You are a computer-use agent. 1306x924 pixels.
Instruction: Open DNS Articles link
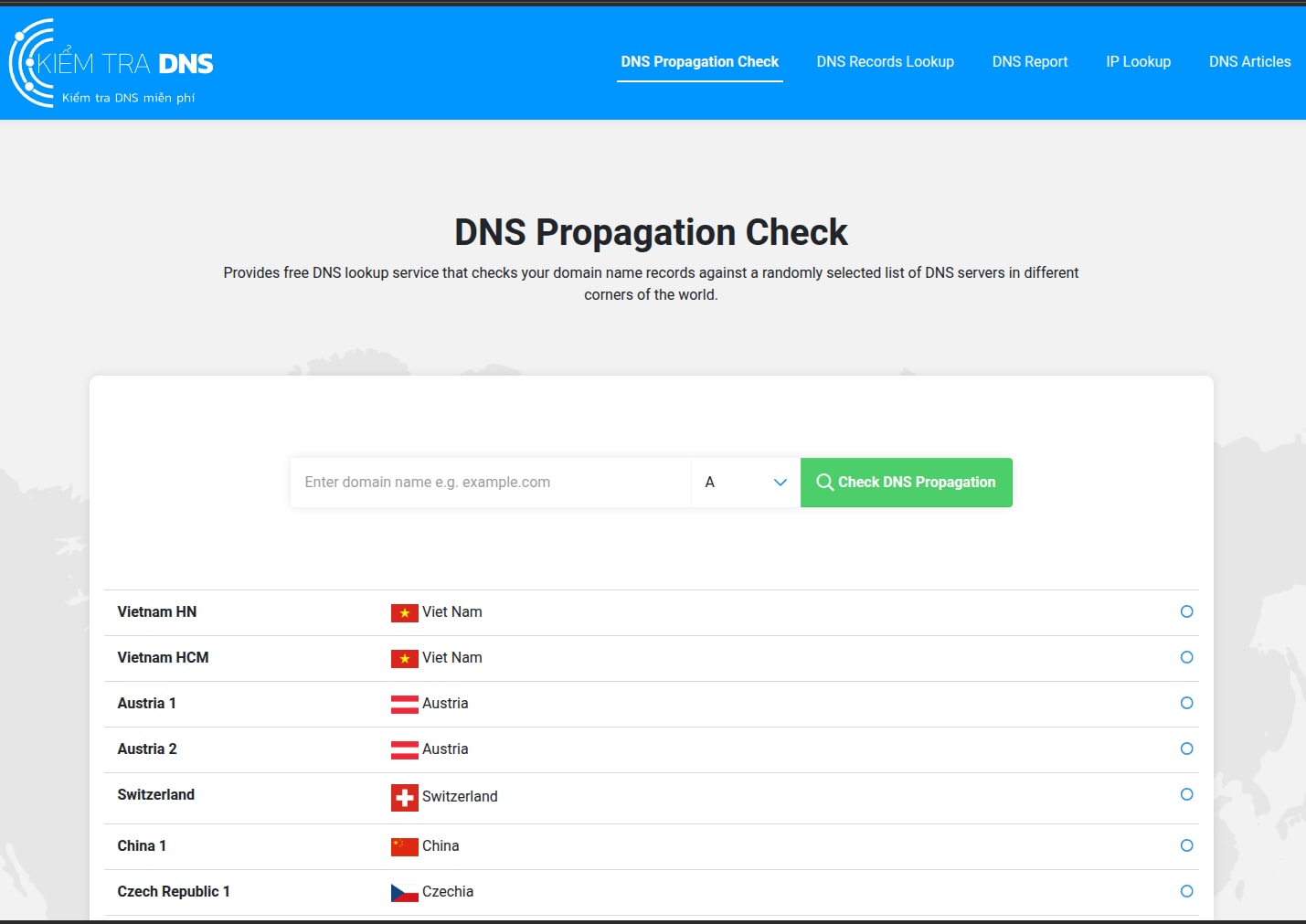(x=1249, y=62)
